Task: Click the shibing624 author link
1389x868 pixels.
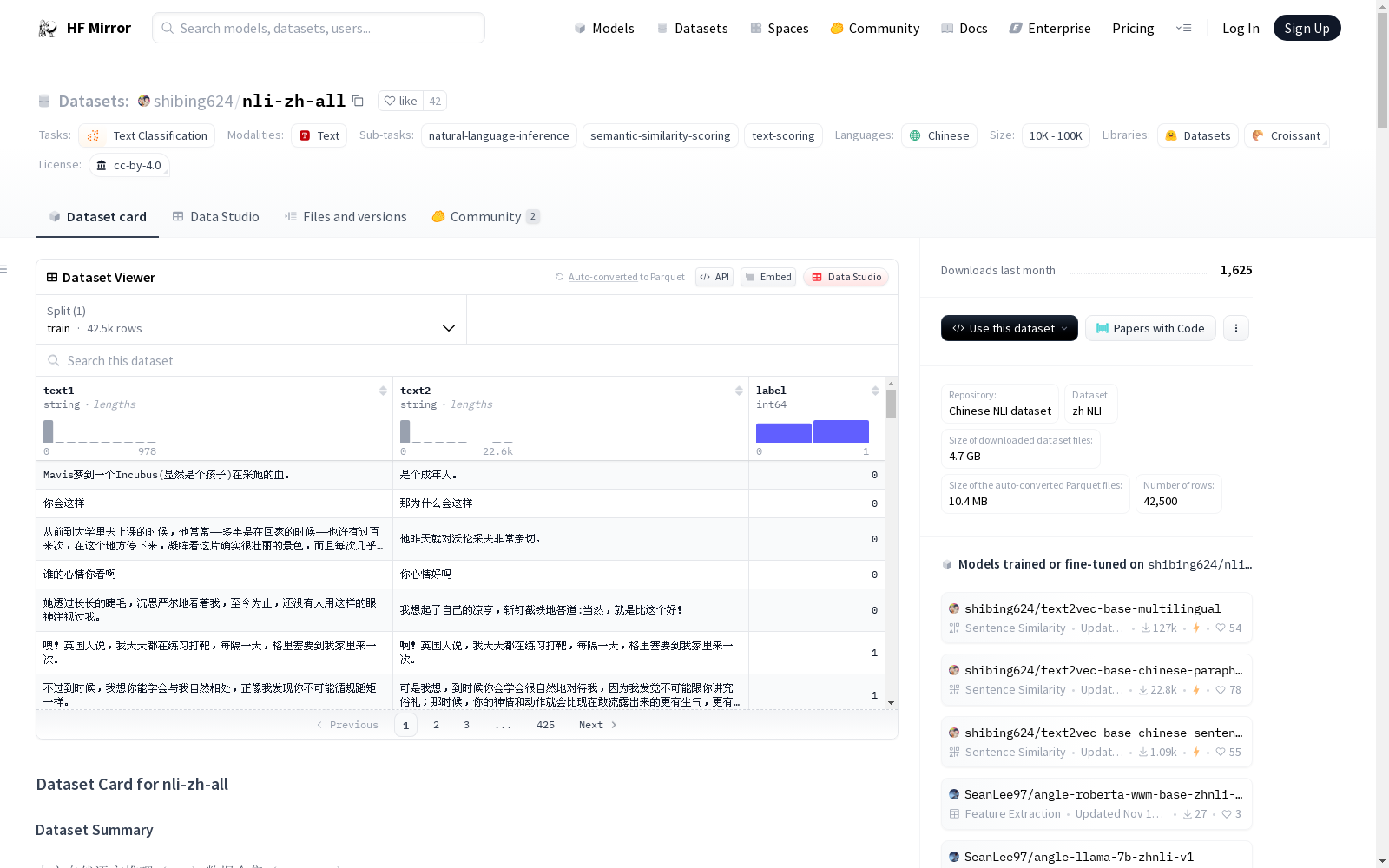Action: click(x=193, y=101)
